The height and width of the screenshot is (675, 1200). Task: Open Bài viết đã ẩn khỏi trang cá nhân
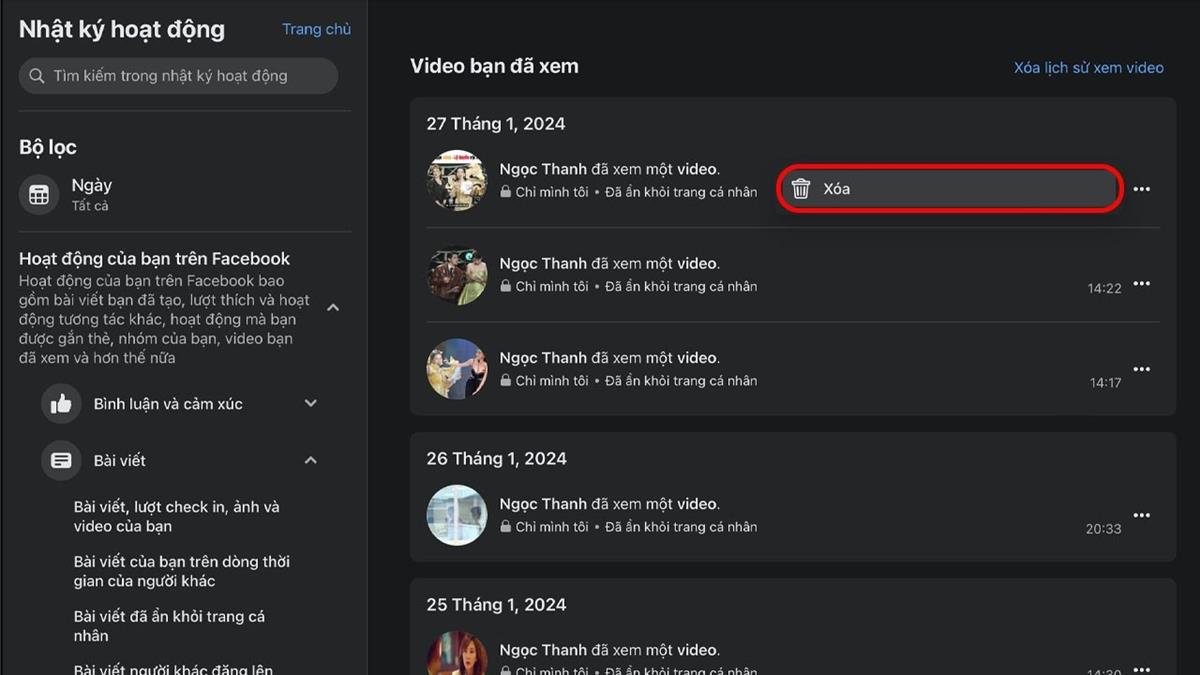(x=169, y=626)
